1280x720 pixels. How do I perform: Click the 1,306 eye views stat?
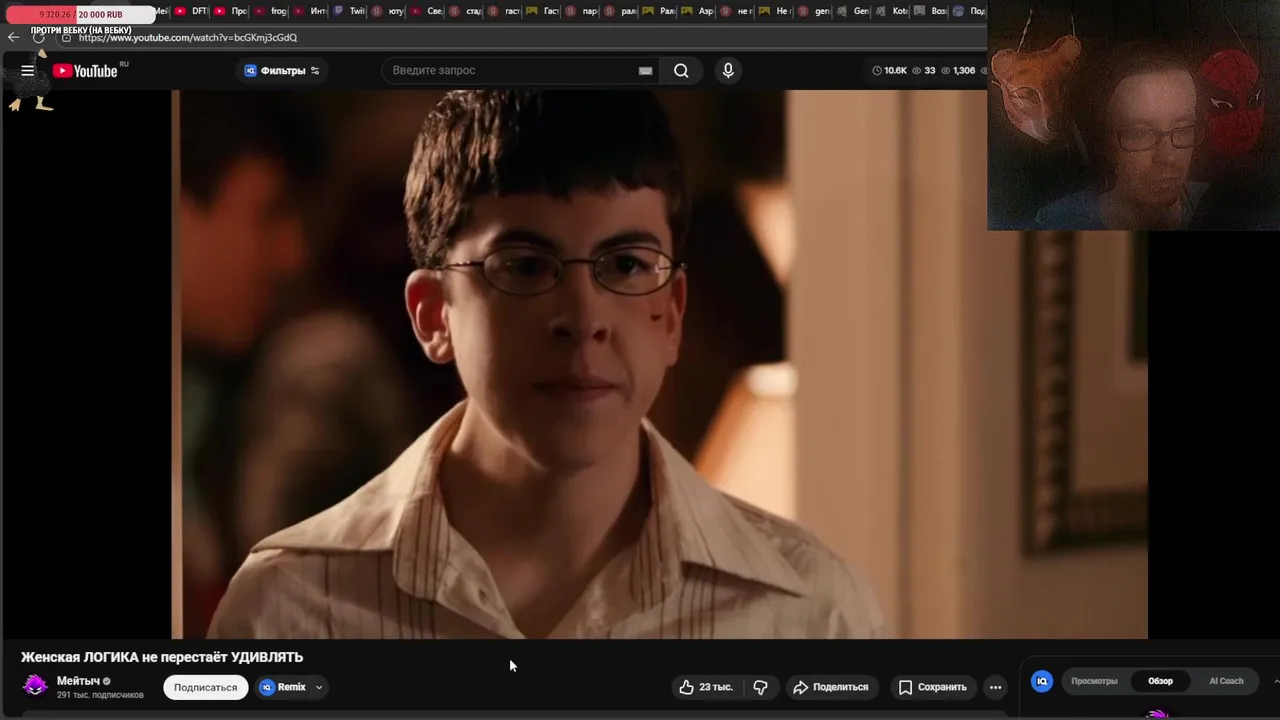958,70
